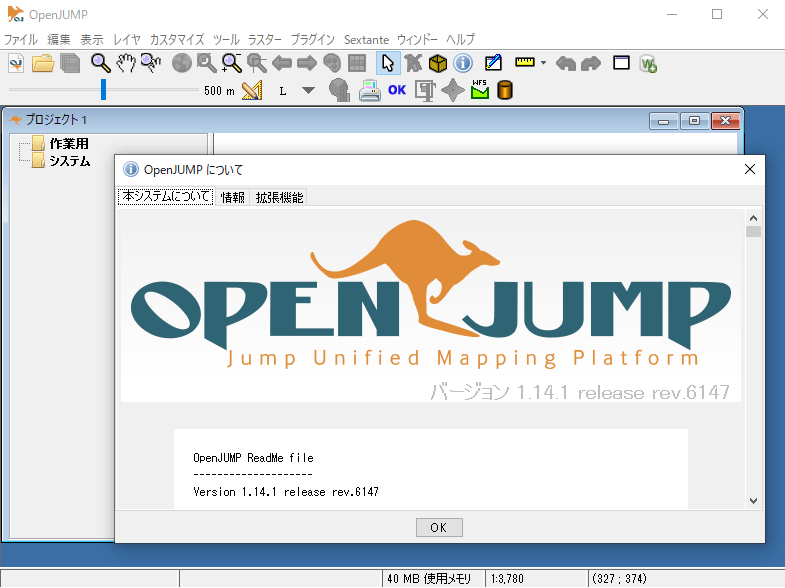Click the ruler and triangle scale icon
This screenshot has height=588, width=785.
click(x=252, y=91)
